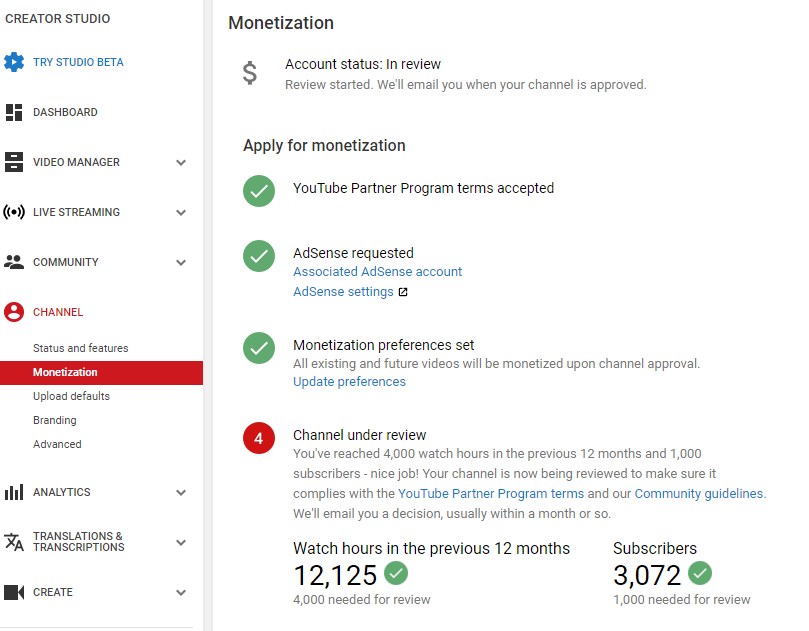
Task: Click the Monetization page title
Action: coord(281,23)
